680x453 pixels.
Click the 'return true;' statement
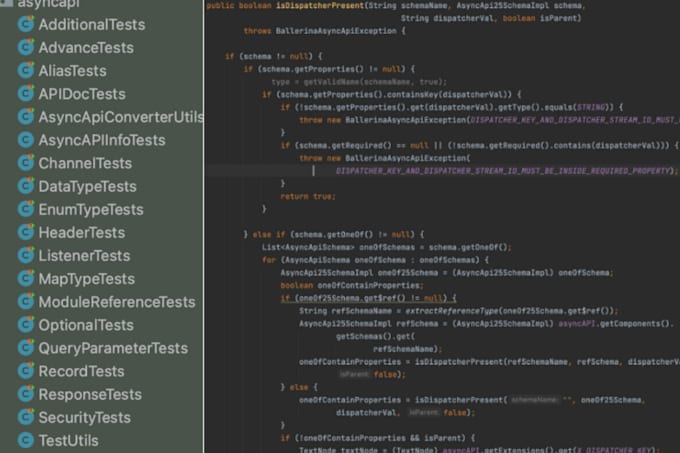click(x=308, y=196)
